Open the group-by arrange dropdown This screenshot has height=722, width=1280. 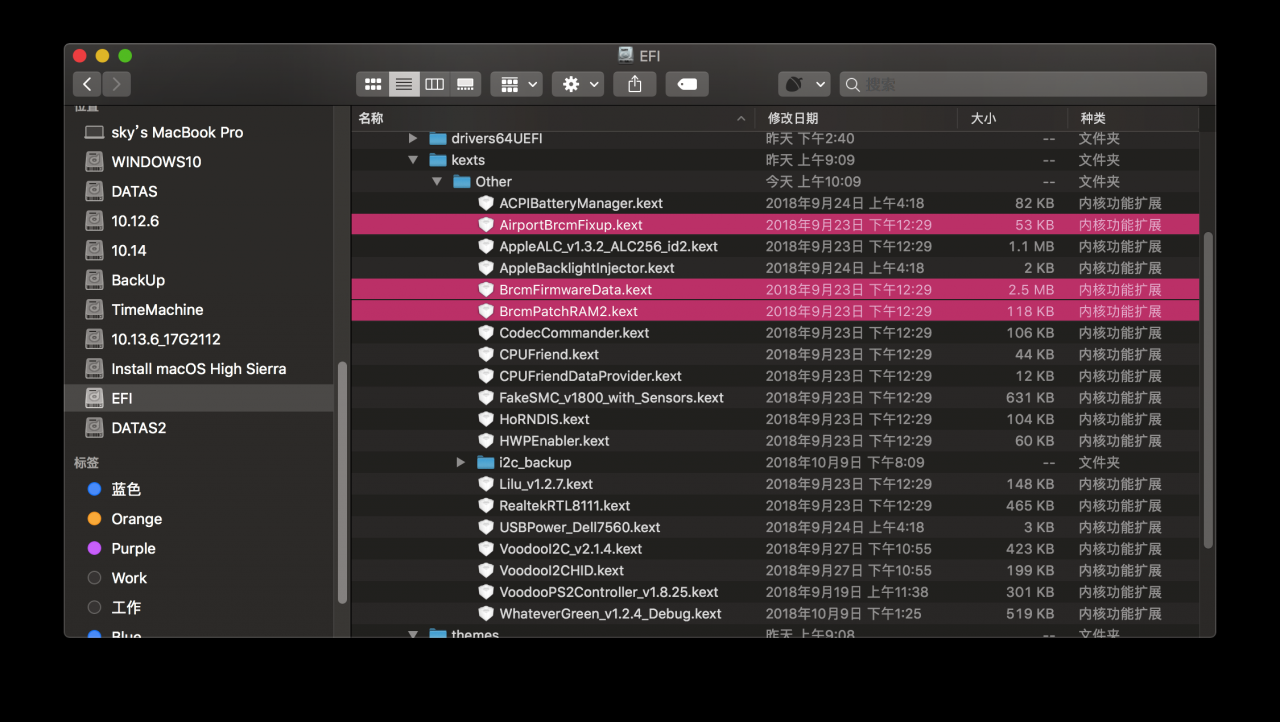(516, 84)
